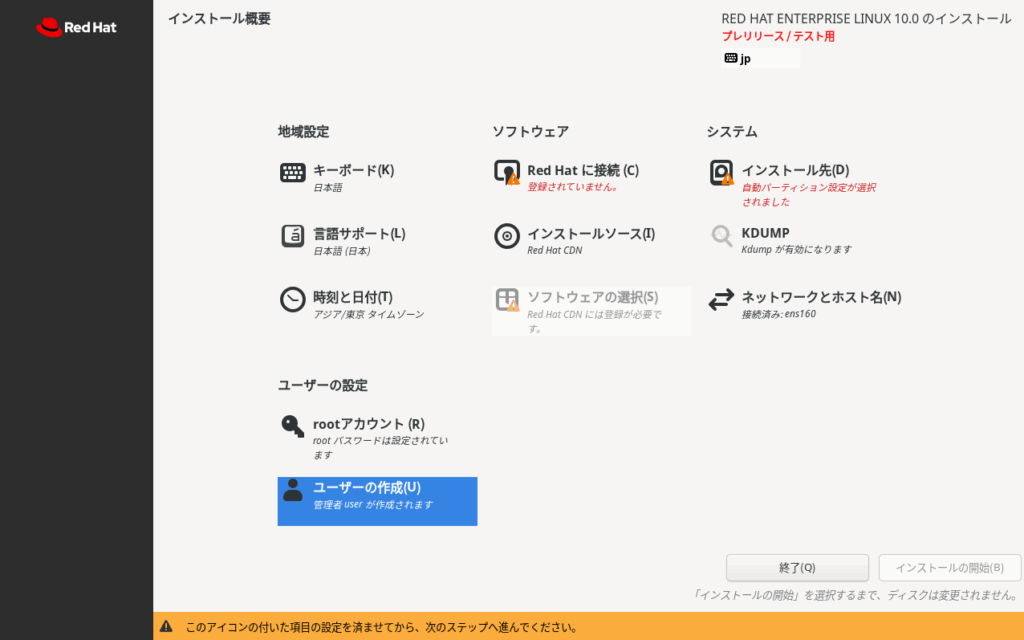Click the Red Hat logo in sidebar
This screenshot has height=640, width=1024.
point(76,28)
